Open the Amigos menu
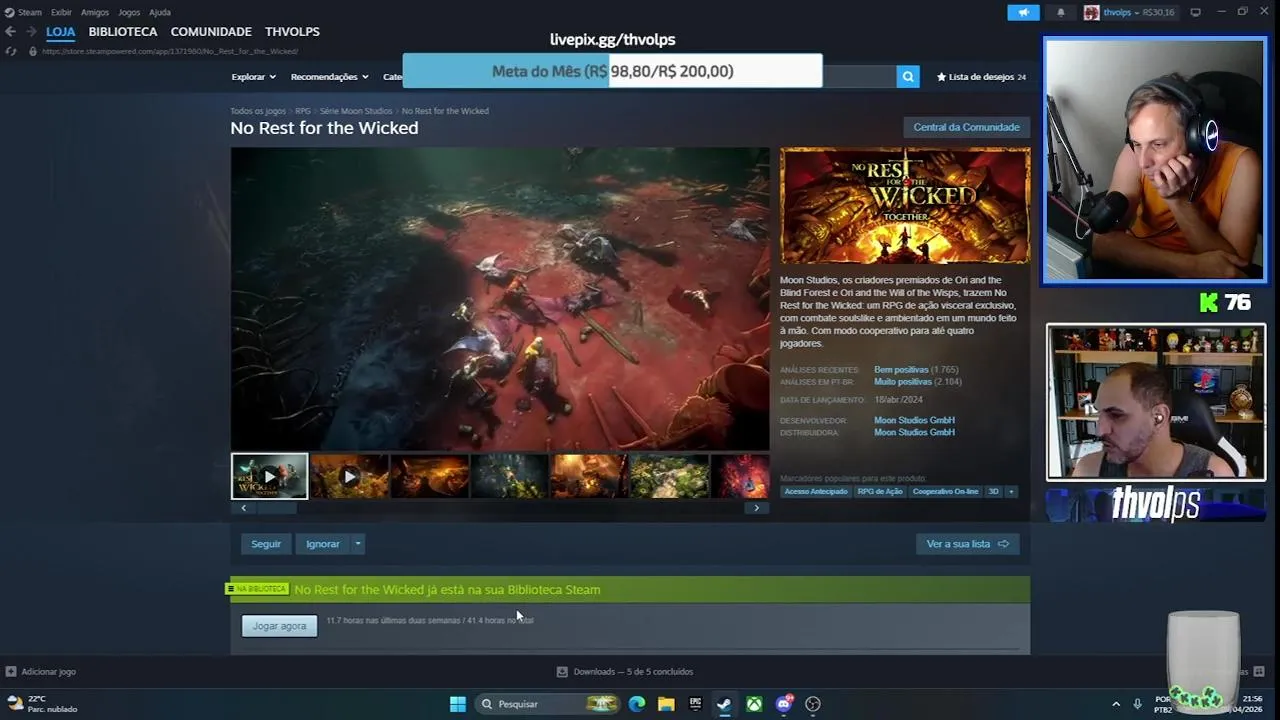Viewport: 1280px width, 720px height. click(x=95, y=12)
